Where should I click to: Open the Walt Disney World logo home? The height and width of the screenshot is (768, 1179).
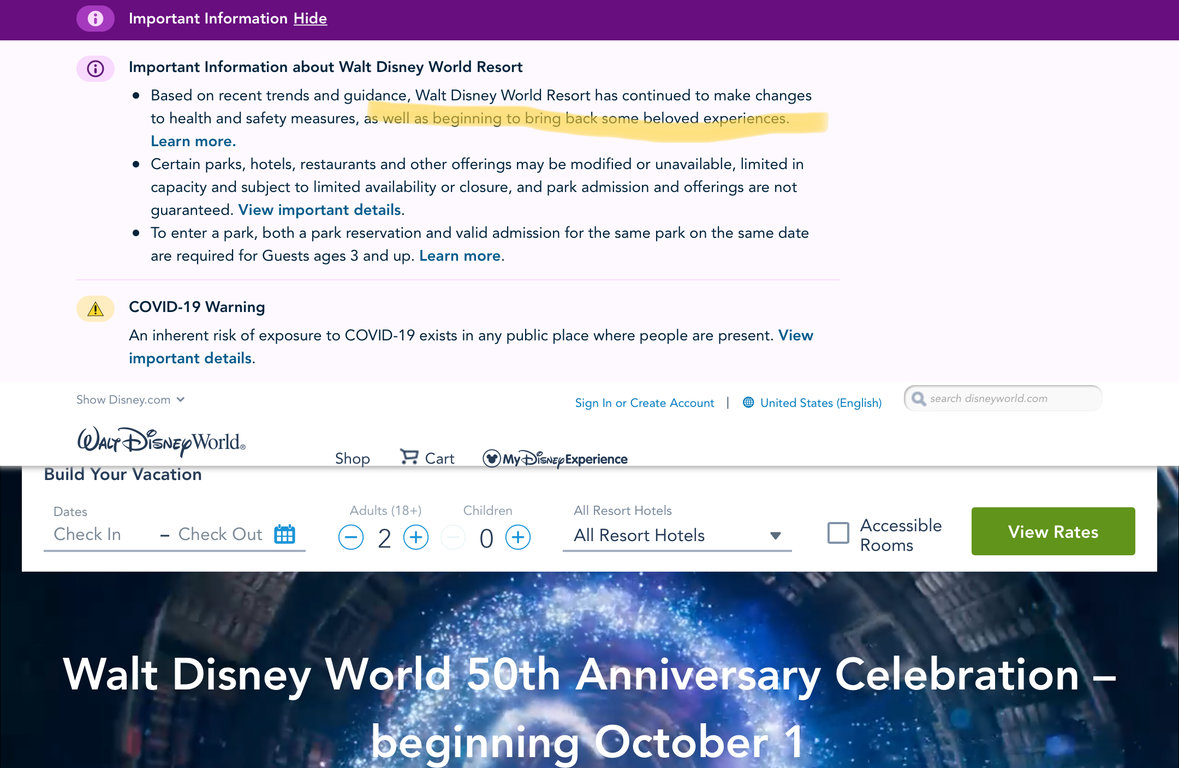162,442
